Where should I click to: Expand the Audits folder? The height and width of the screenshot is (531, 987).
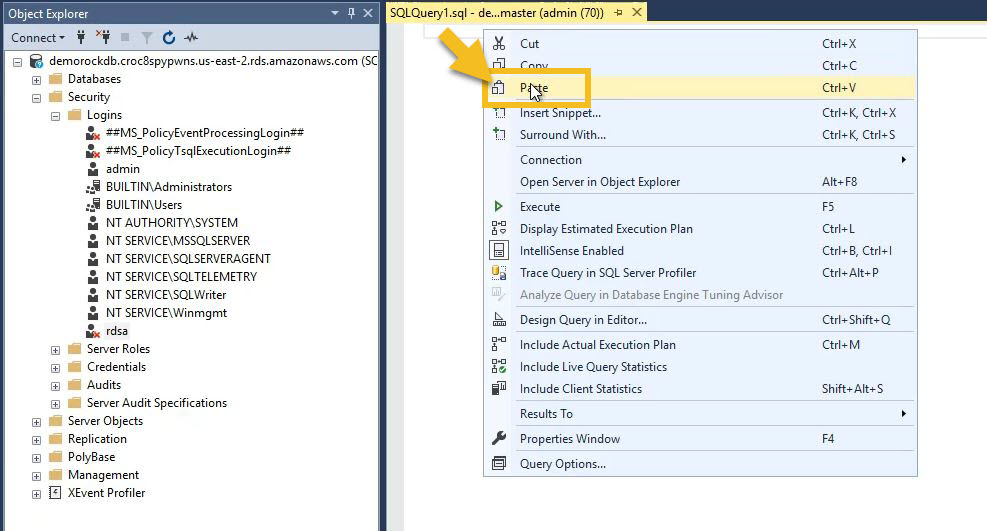tap(55, 386)
